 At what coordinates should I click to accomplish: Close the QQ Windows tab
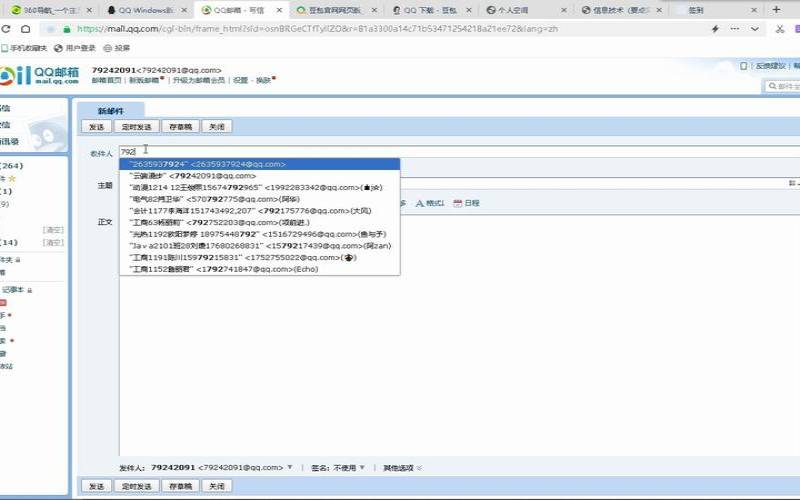click(x=184, y=10)
